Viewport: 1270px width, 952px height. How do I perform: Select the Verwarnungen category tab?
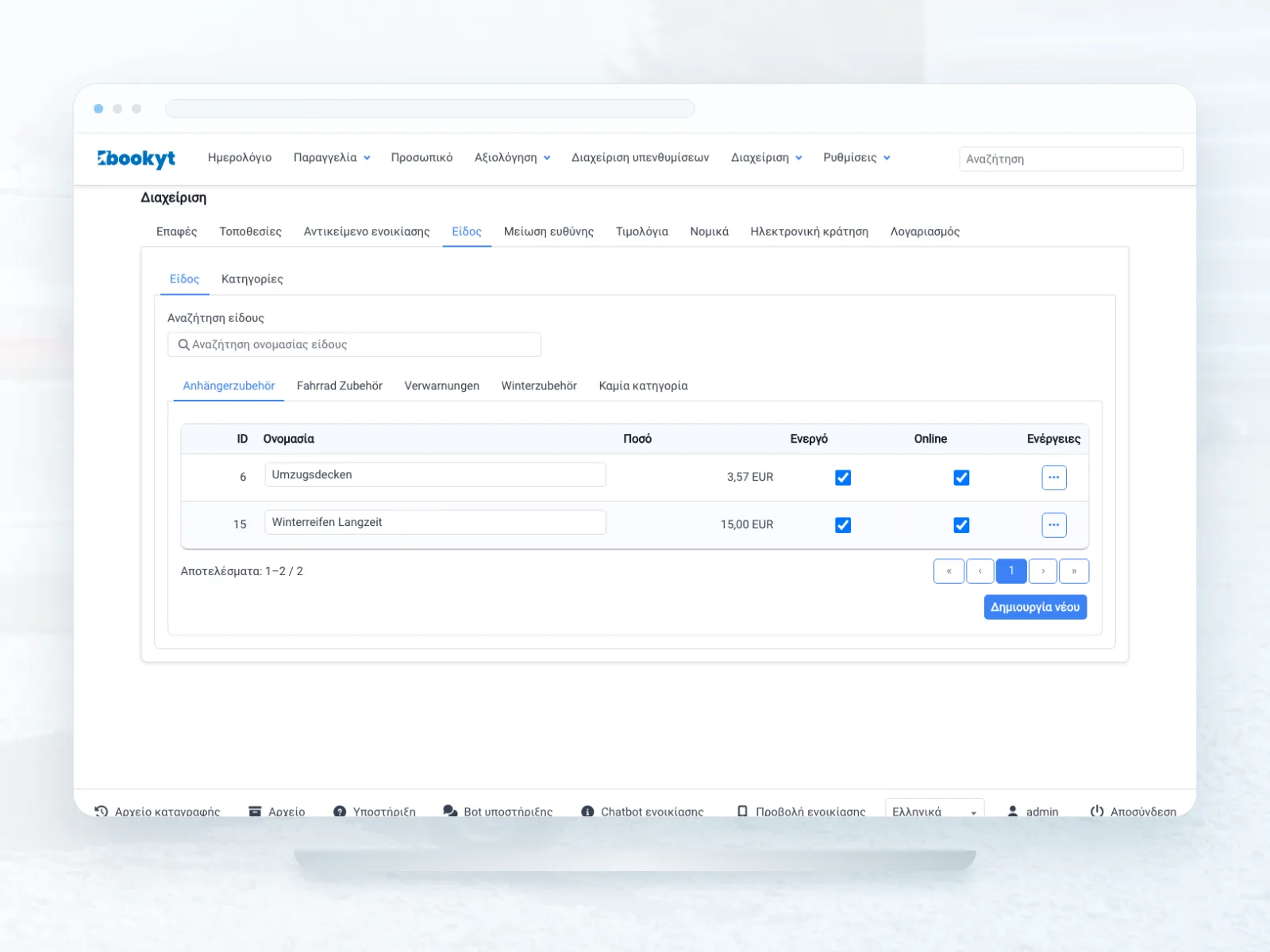click(x=441, y=386)
